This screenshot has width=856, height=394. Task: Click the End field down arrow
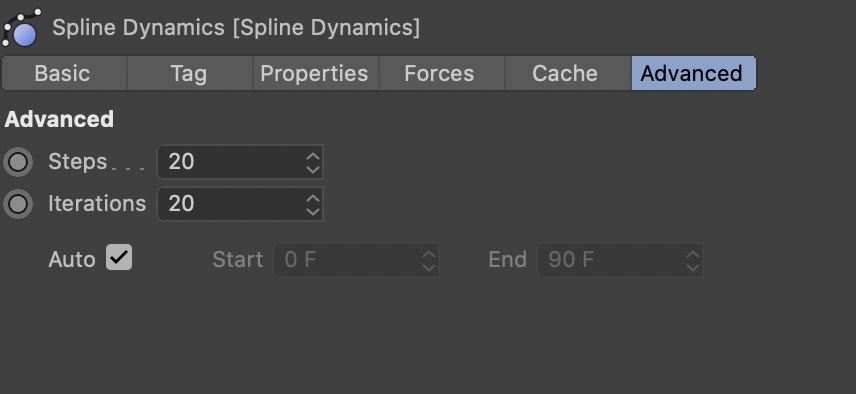[692, 267]
